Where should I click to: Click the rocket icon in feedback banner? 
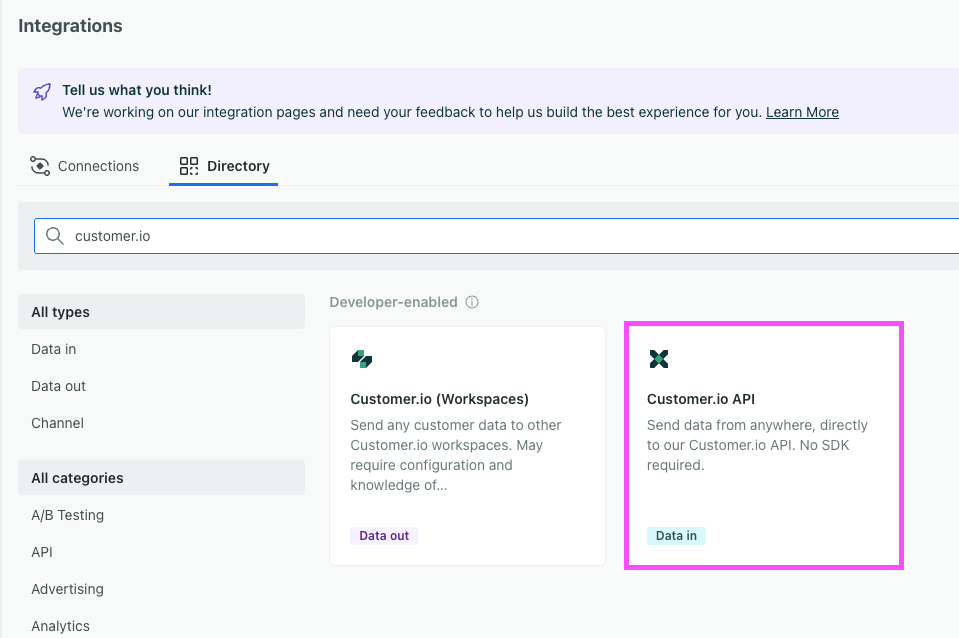click(x=42, y=92)
